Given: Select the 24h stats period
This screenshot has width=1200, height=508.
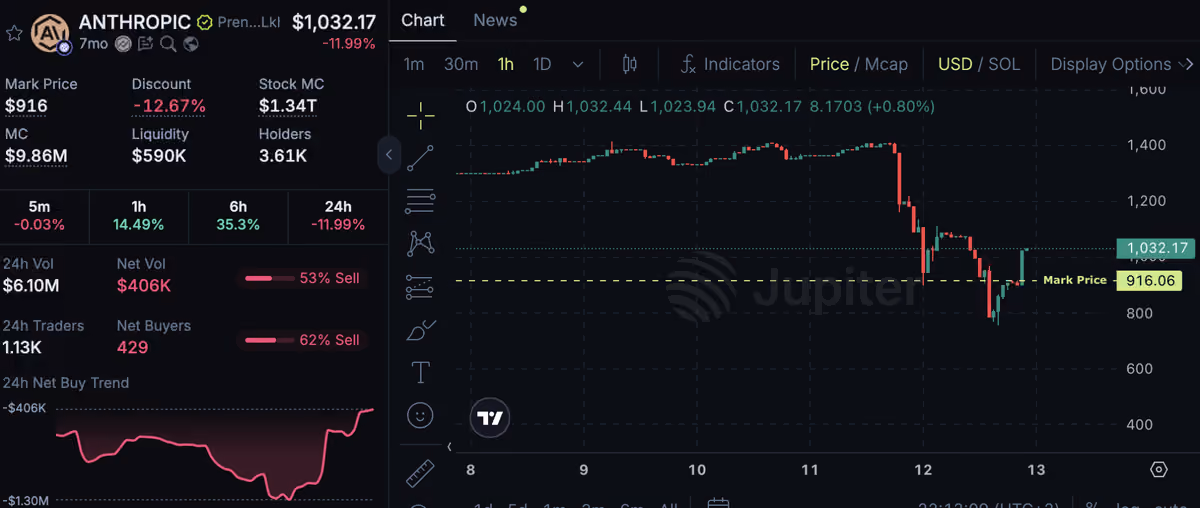Looking at the screenshot, I should coord(338,215).
